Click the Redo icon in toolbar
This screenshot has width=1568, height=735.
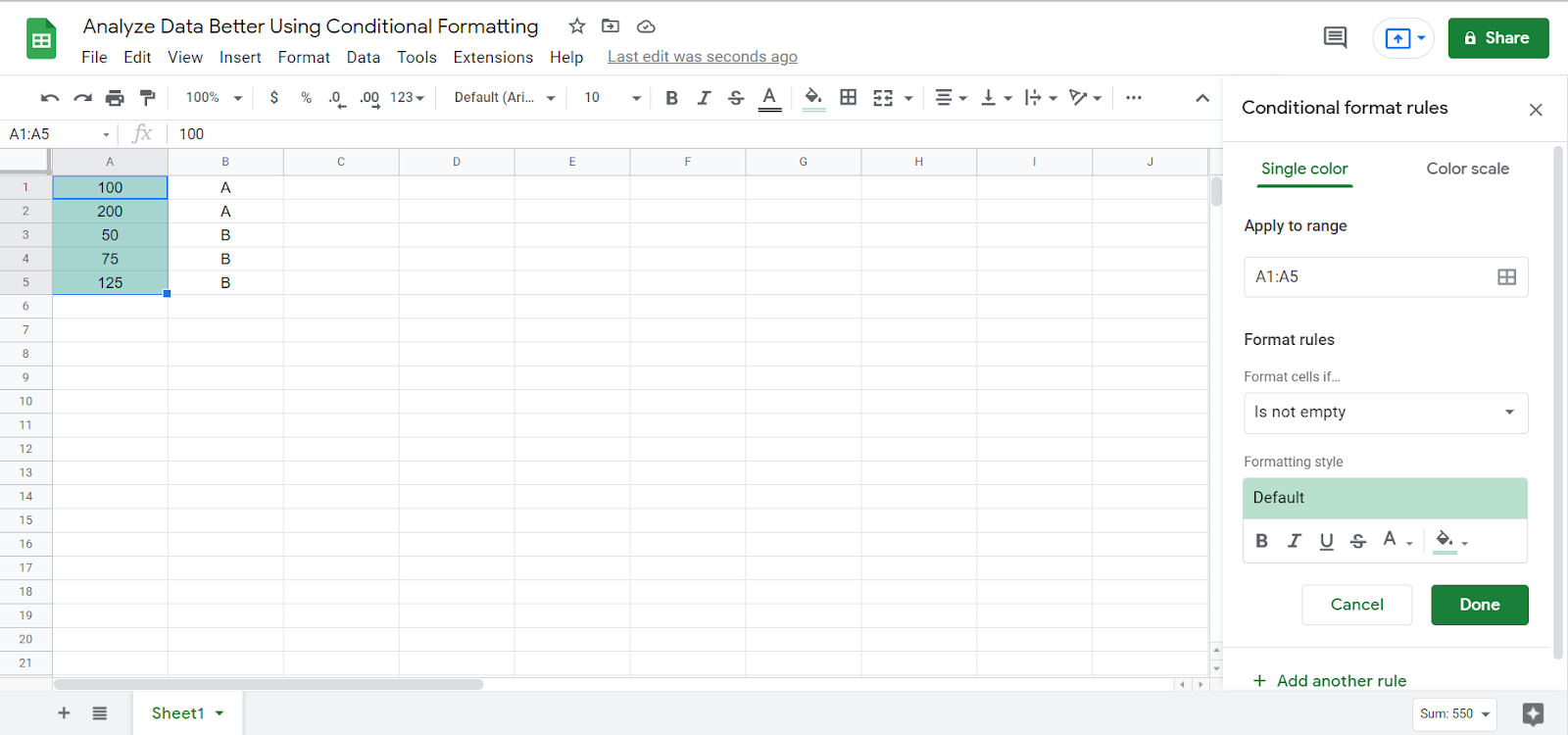tap(83, 98)
